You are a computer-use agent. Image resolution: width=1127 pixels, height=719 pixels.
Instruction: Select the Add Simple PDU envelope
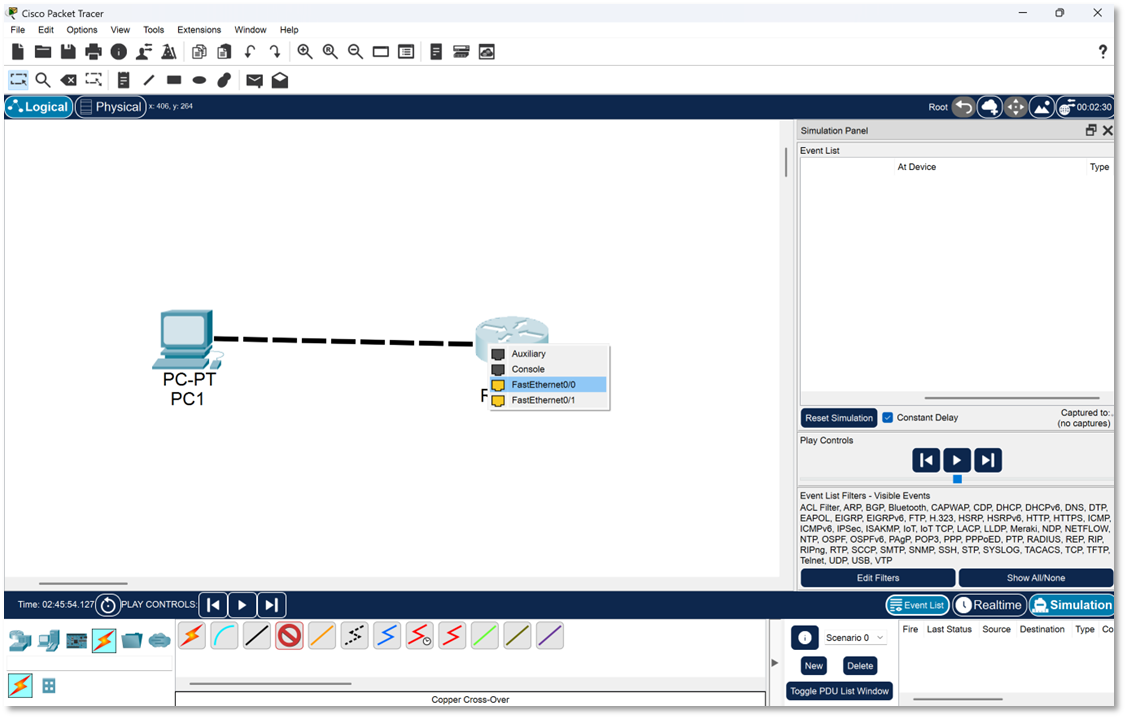point(254,81)
